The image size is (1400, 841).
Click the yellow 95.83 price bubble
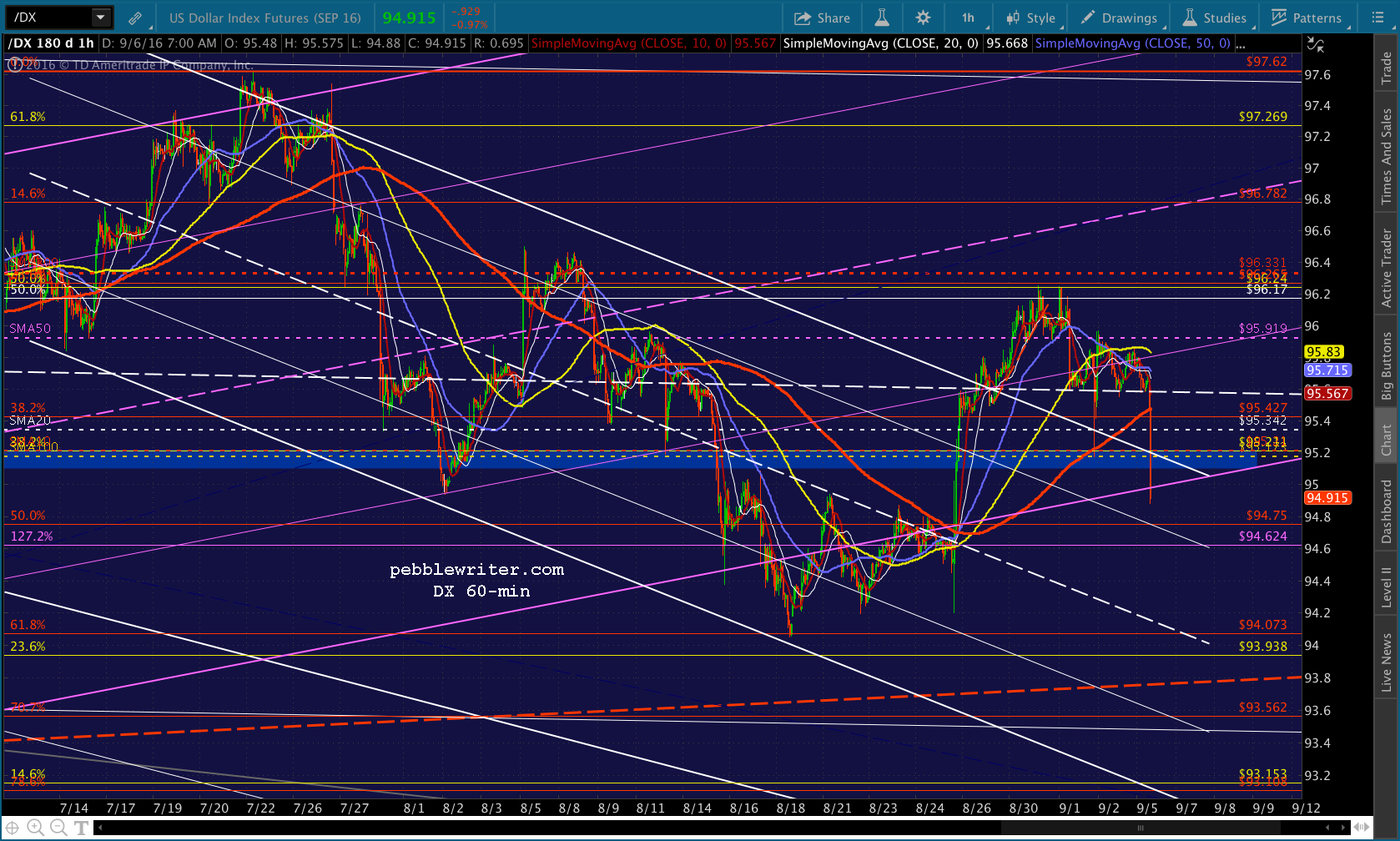tap(1324, 352)
